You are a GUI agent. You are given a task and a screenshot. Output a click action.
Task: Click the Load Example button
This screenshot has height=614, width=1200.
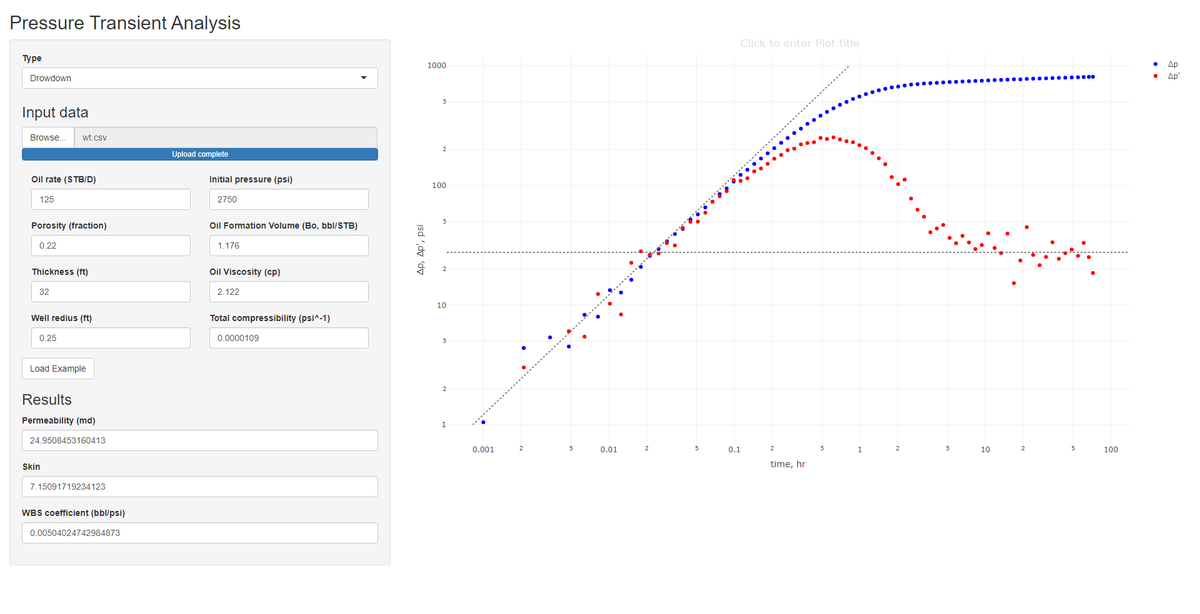58,369
